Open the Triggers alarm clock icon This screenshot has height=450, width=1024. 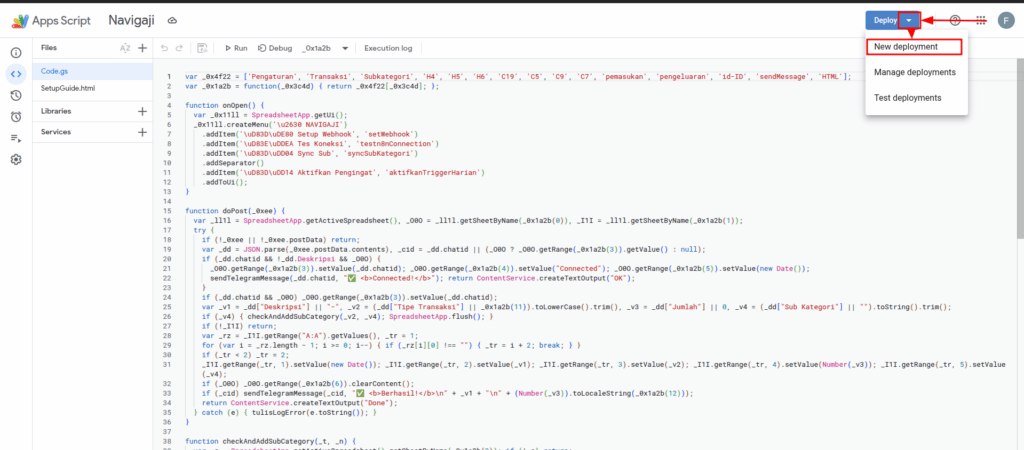click(16, 116)
